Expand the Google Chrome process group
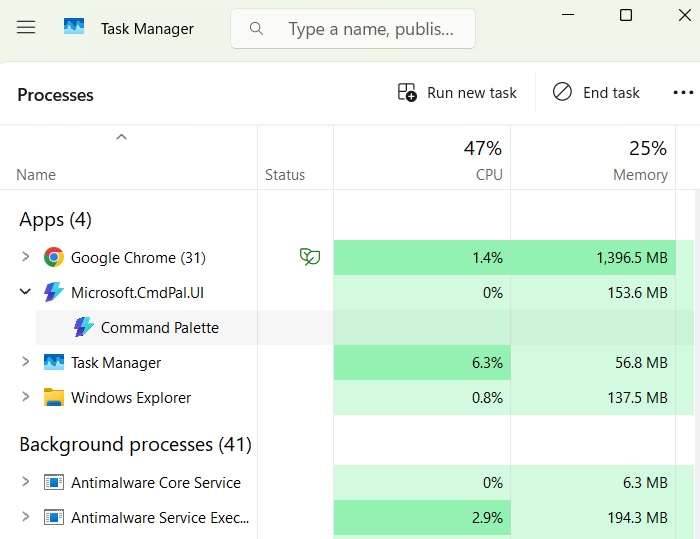 25,257
